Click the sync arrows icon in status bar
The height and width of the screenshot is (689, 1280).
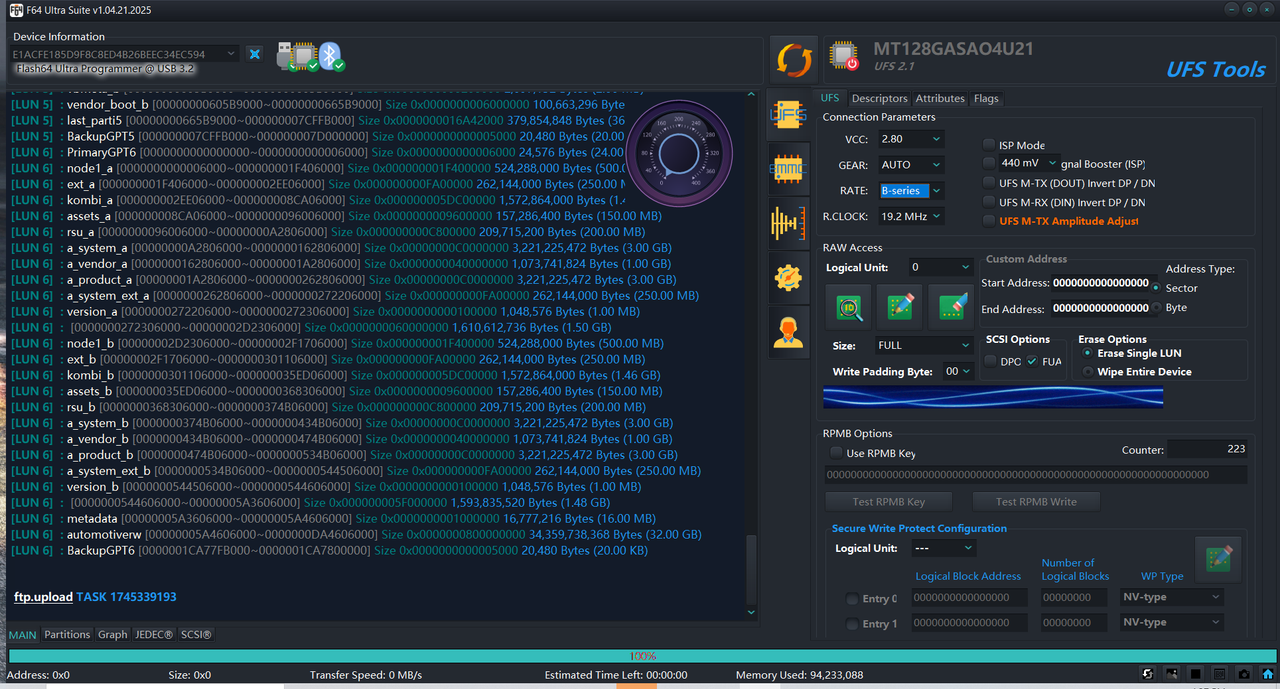pos(1148,675)
